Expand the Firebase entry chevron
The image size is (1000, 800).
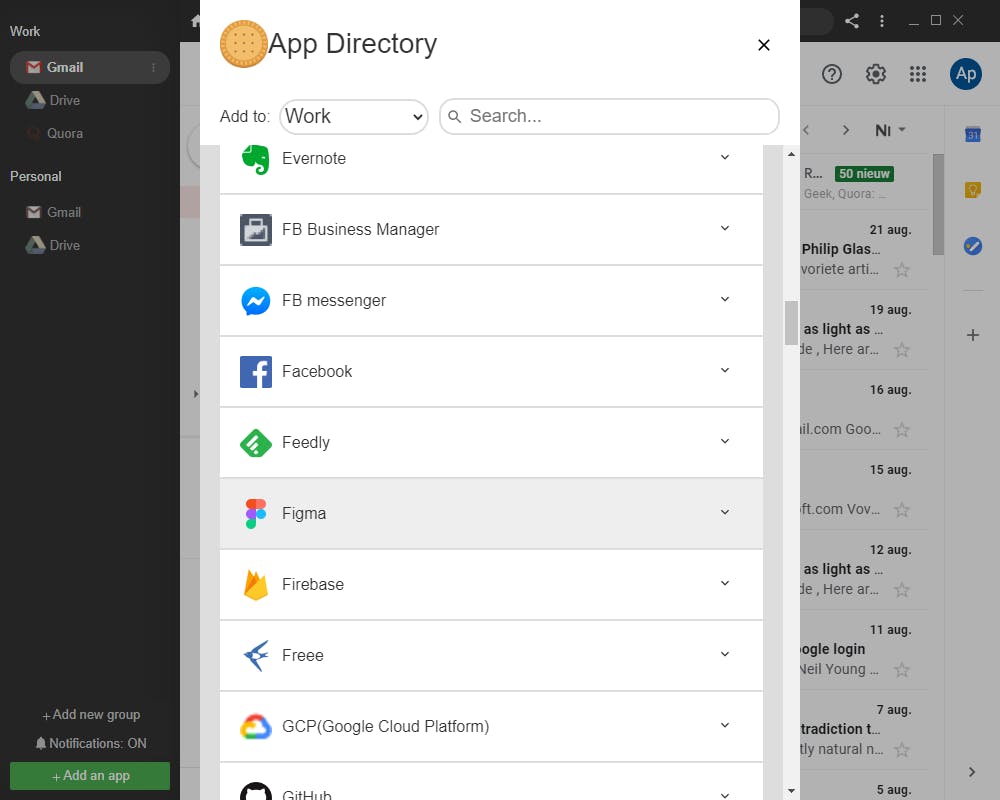(724, 583)
